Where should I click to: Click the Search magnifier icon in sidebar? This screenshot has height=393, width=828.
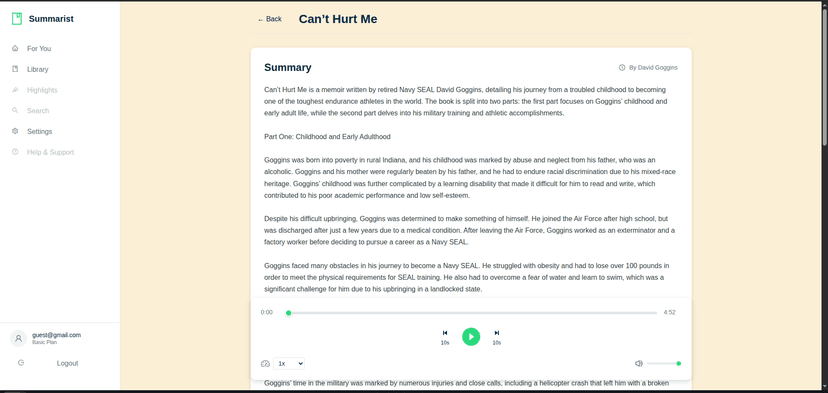coord(15,110)
